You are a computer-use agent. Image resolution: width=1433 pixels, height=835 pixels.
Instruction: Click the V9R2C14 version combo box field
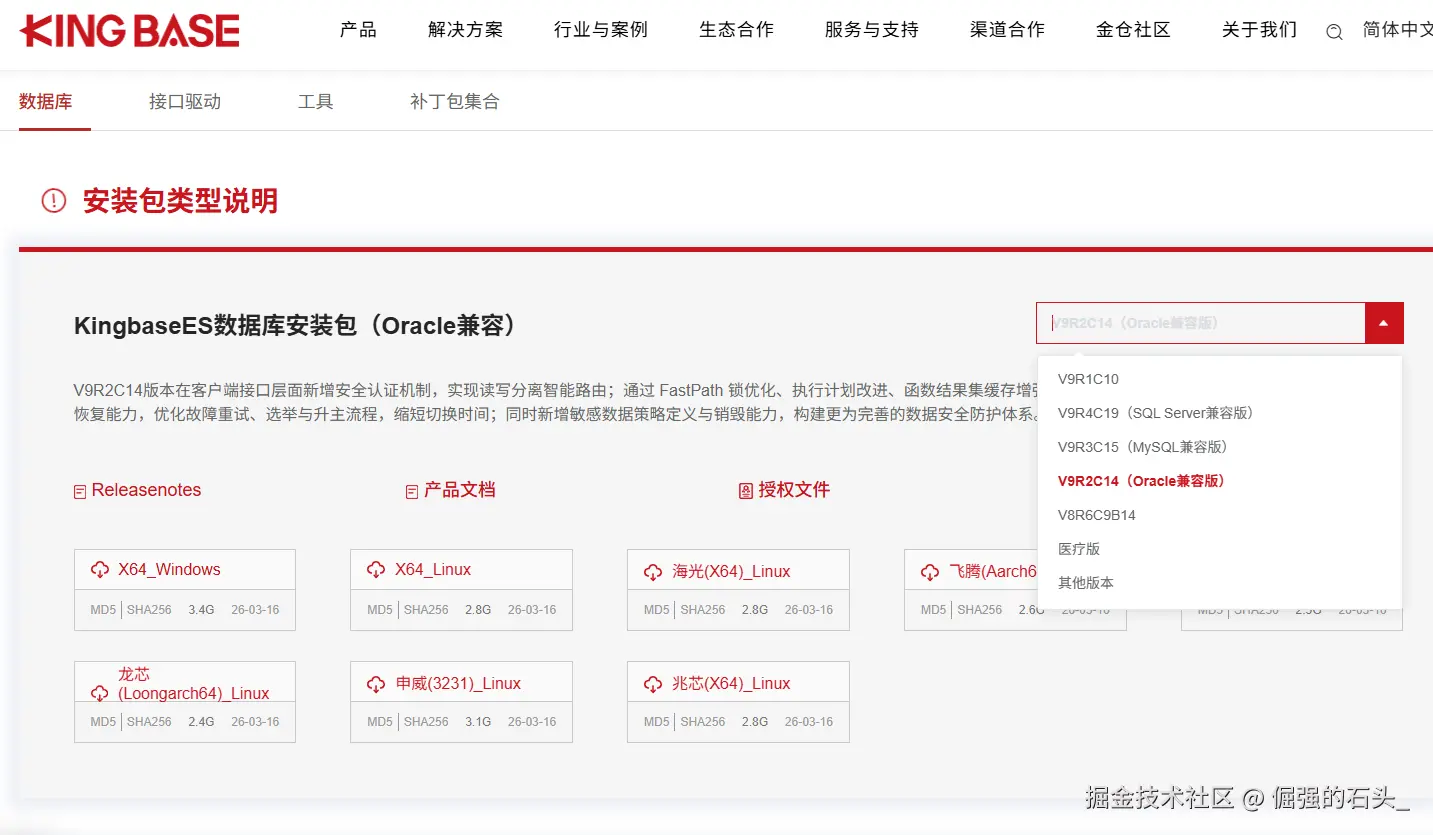tap(1201, 323)
